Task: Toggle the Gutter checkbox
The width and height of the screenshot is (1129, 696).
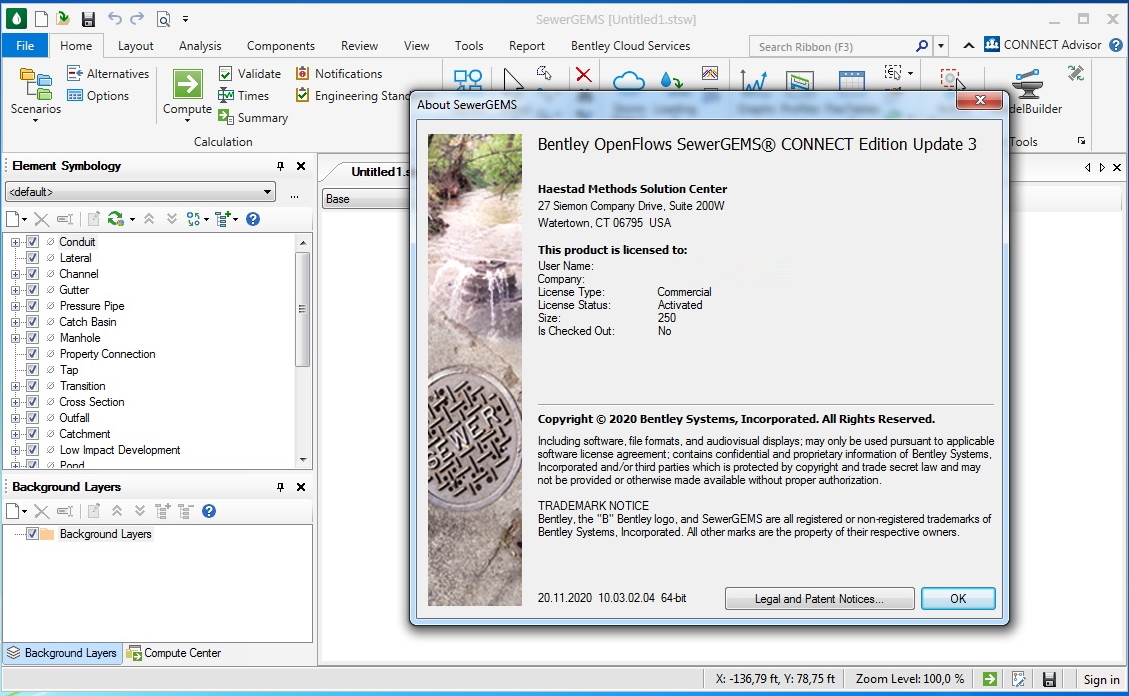Action: [x=32, y=290]
